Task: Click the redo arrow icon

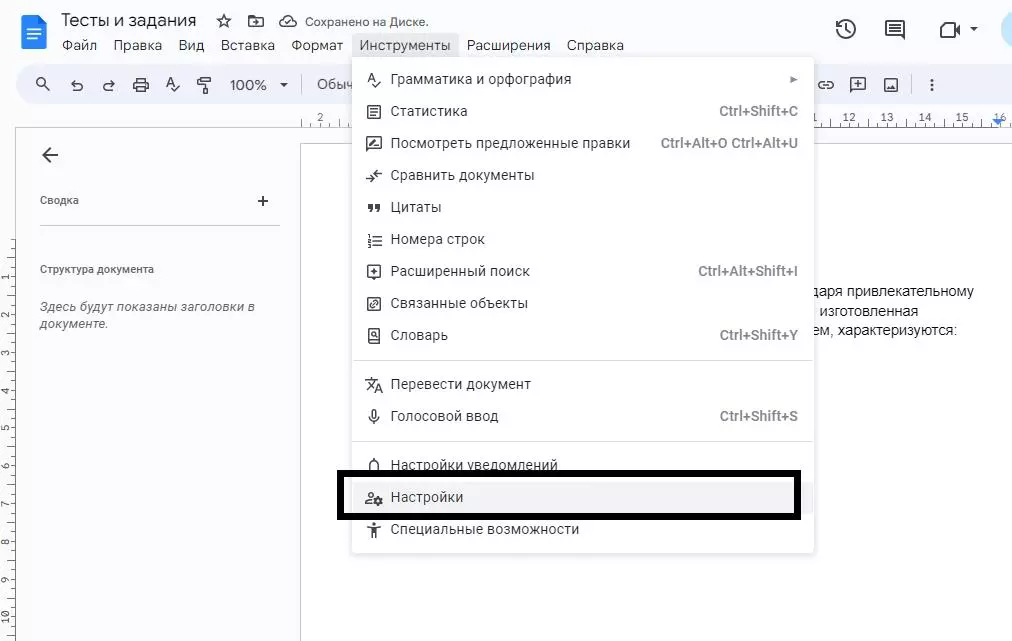Action: tap(108, 85)
